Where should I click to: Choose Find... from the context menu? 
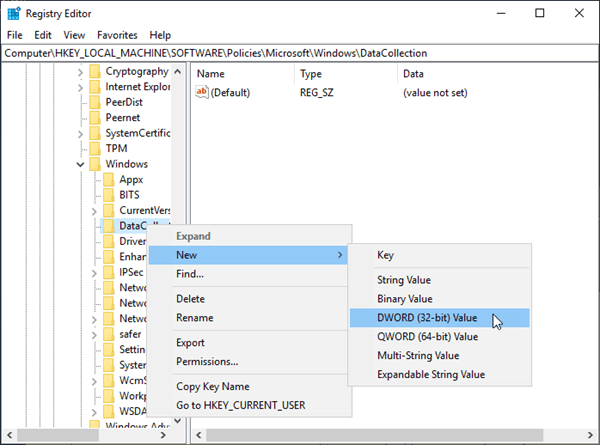248,274
